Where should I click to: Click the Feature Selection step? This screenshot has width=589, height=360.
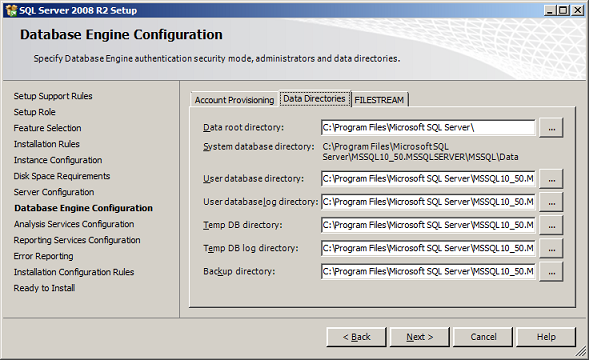(x=47, y=128)
